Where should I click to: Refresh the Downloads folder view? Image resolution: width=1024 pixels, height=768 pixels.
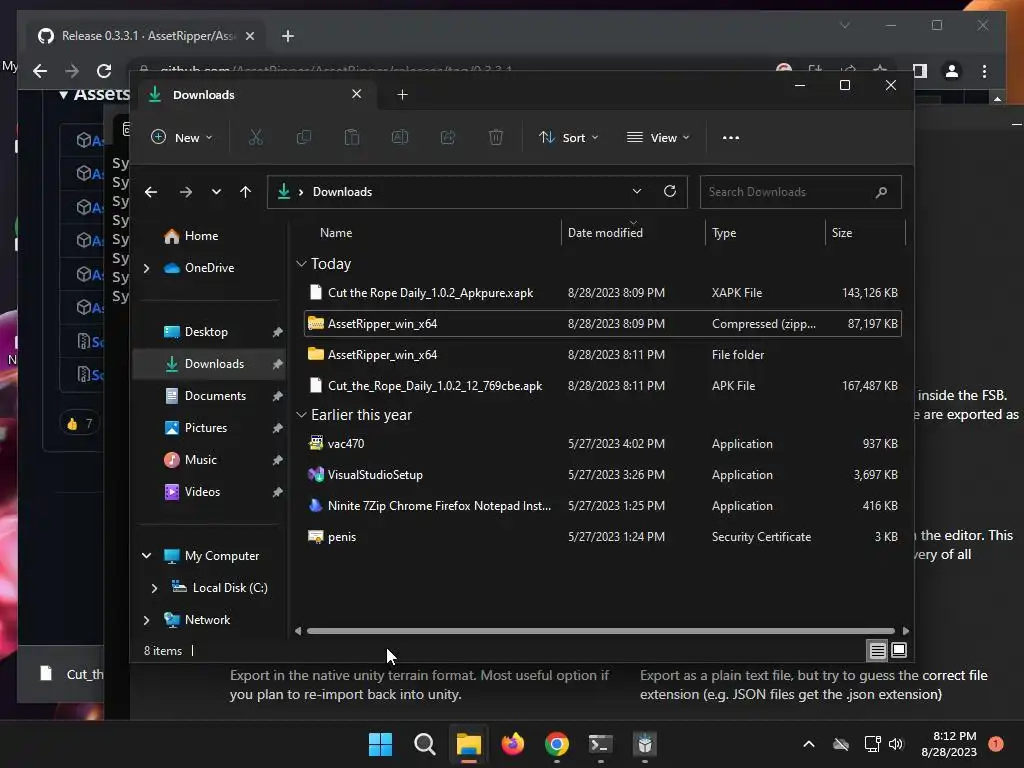[669, 191]
